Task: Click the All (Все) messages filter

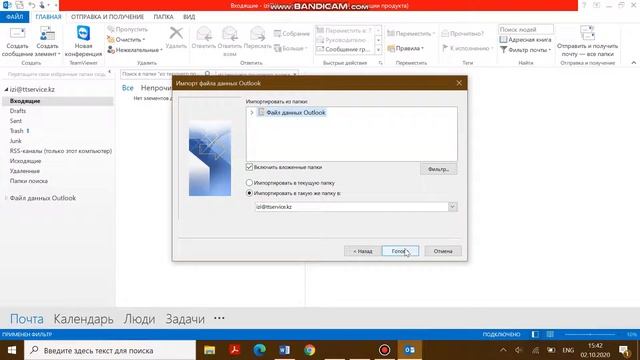Action: (128, 88)
